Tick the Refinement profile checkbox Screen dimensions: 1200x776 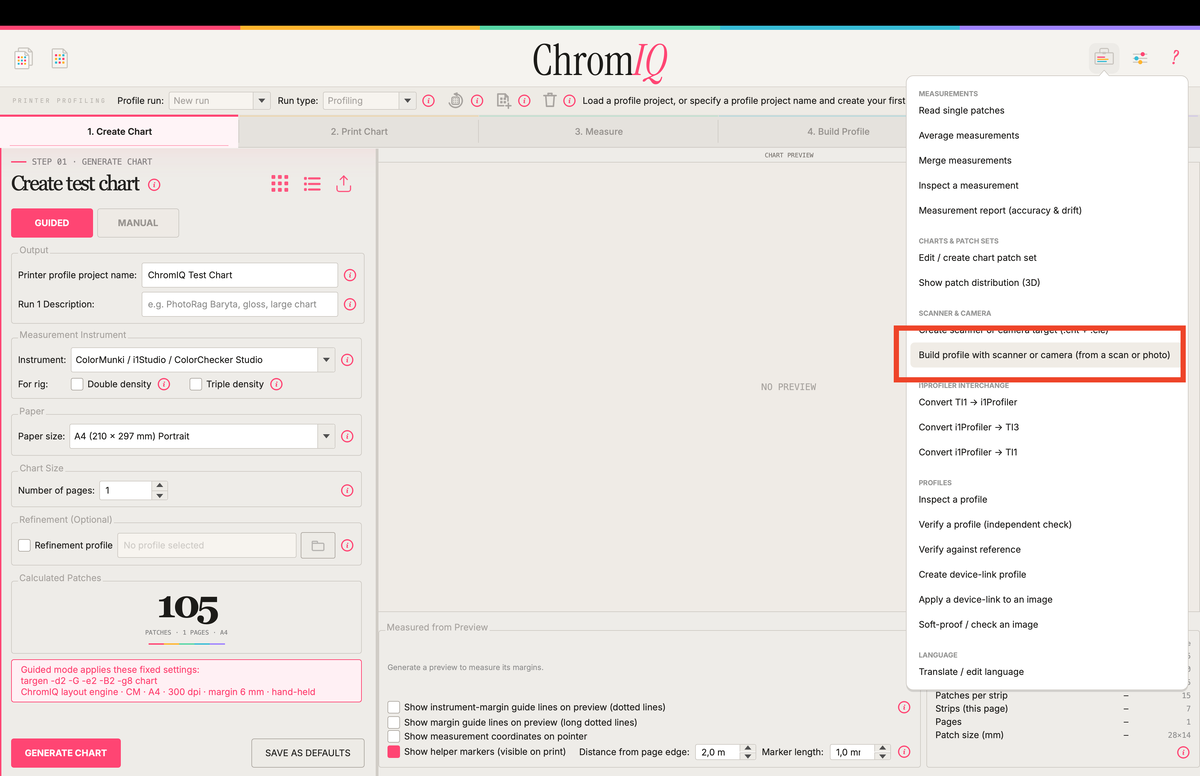point(24,546)
